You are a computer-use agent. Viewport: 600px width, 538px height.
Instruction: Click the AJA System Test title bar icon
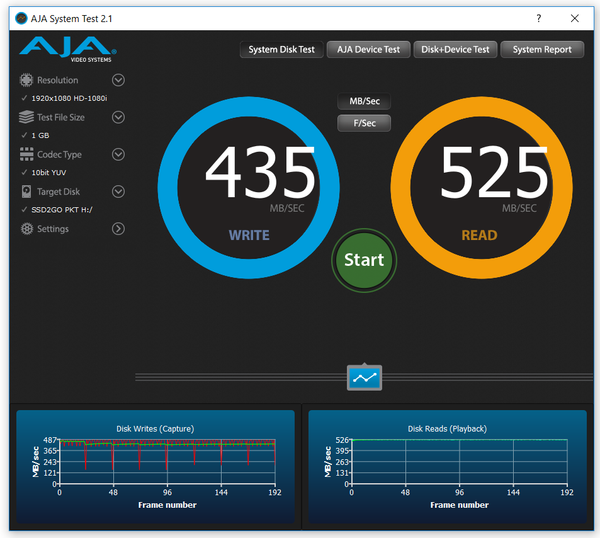21,18
